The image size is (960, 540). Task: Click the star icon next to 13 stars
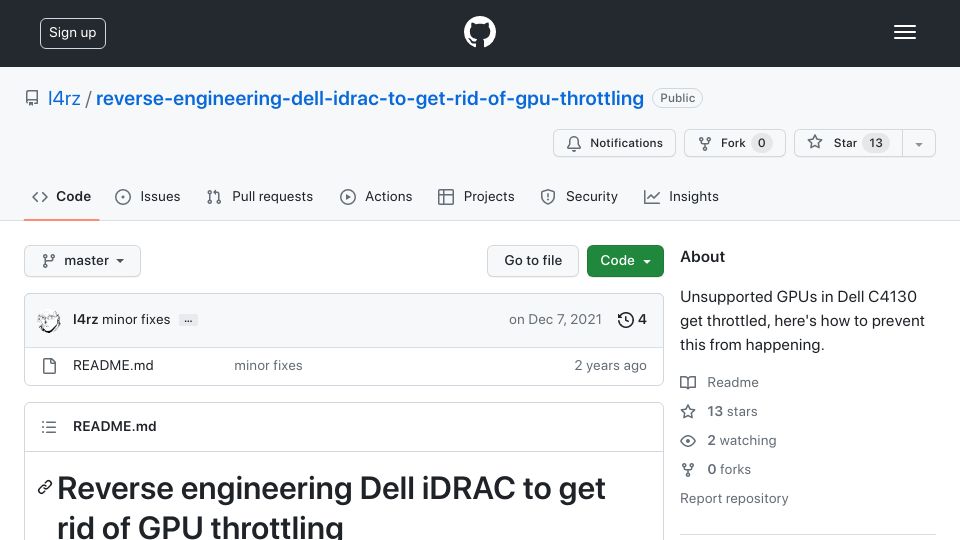click(688, 411)
